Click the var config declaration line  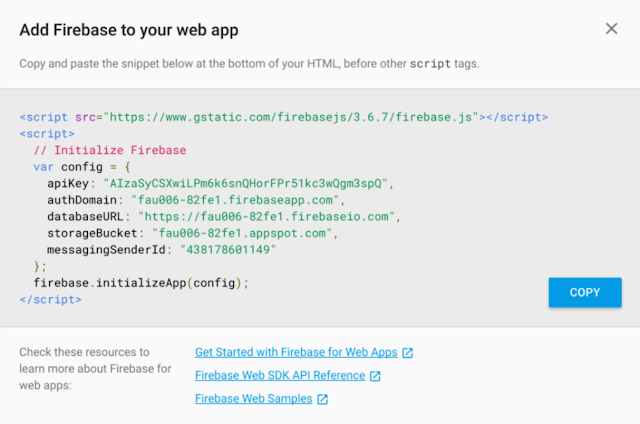tap(82, 167)
